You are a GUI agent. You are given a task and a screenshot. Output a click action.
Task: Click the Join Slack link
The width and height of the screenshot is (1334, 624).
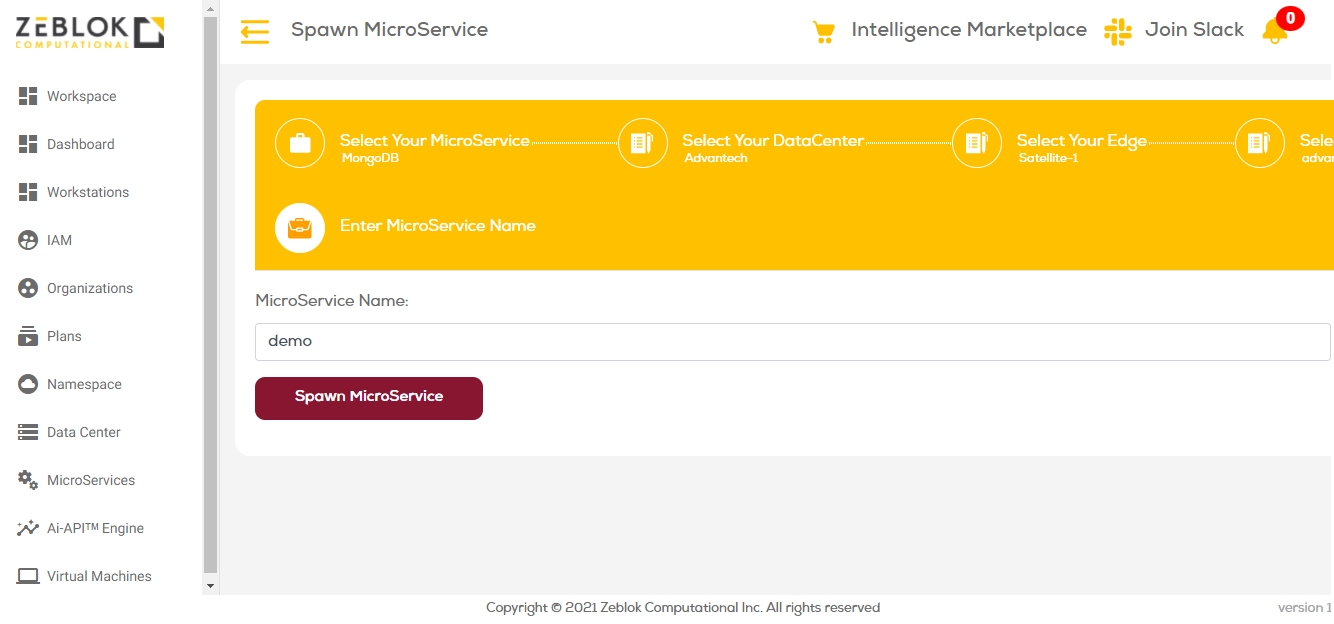[1194, 30]
